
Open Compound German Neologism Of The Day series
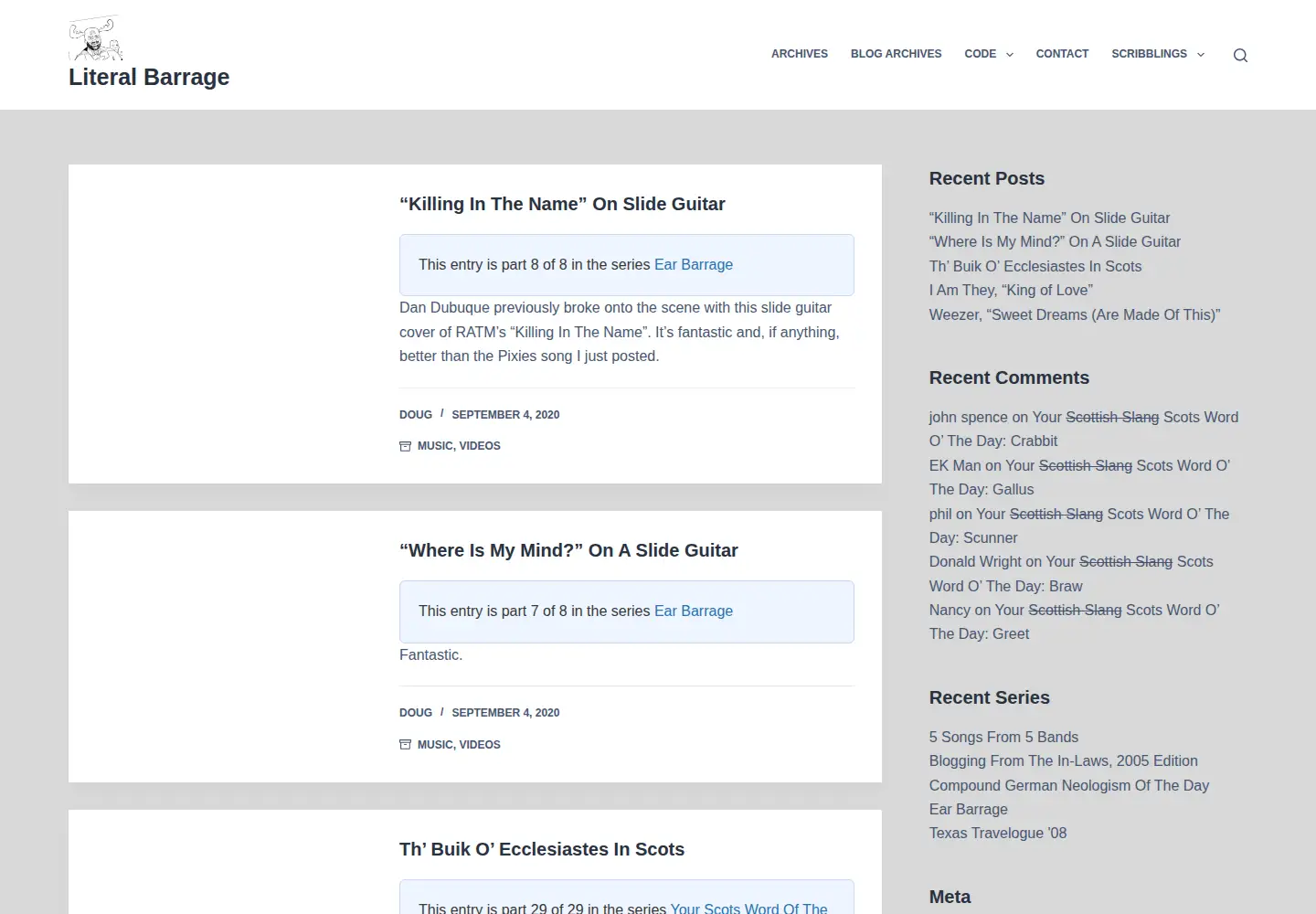click(1069, 785)
